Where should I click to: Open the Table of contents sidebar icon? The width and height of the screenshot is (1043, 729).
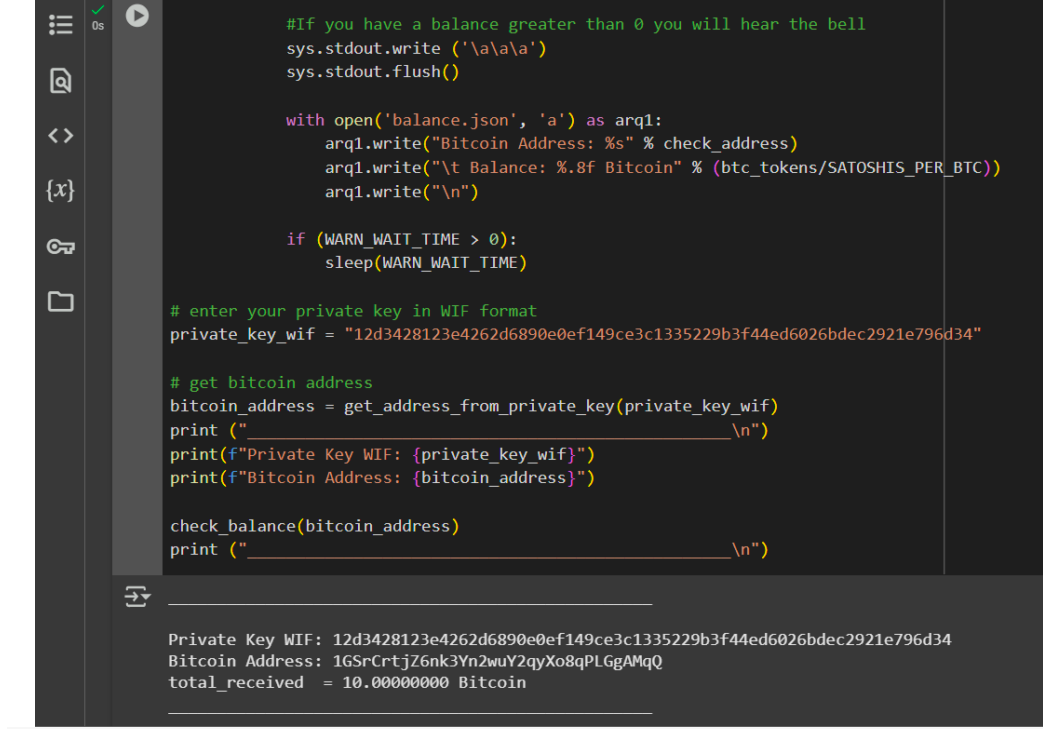click(x=61, y=25)
